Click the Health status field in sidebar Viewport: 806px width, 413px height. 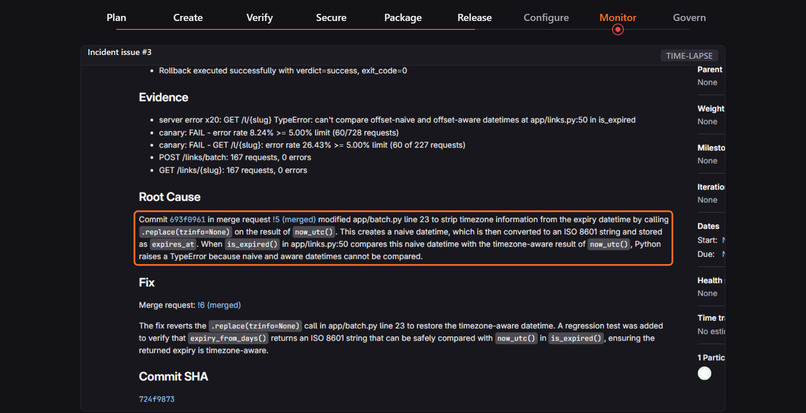click(x=711, y=287)
